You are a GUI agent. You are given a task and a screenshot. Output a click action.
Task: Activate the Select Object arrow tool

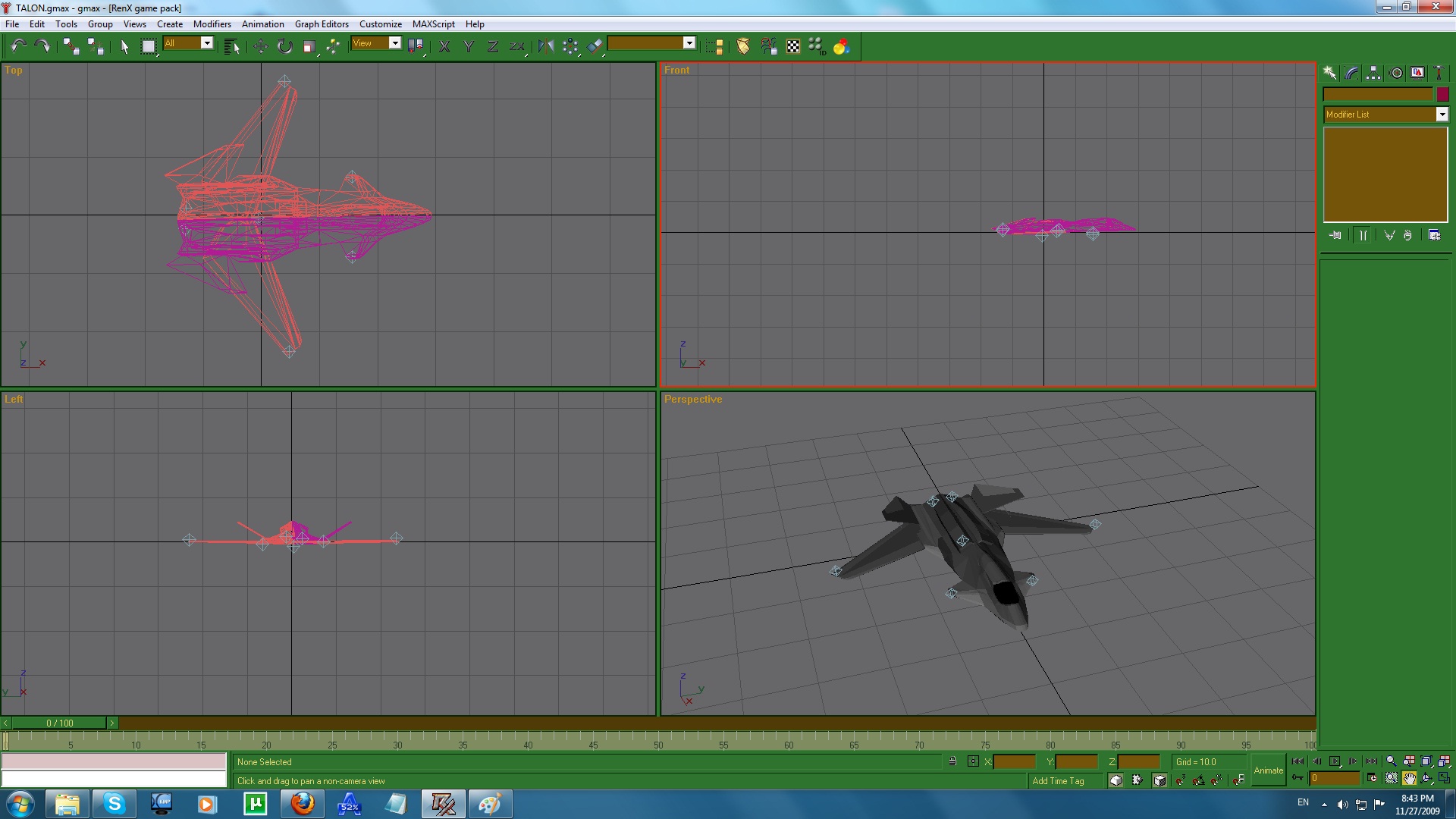click(125, 46)
